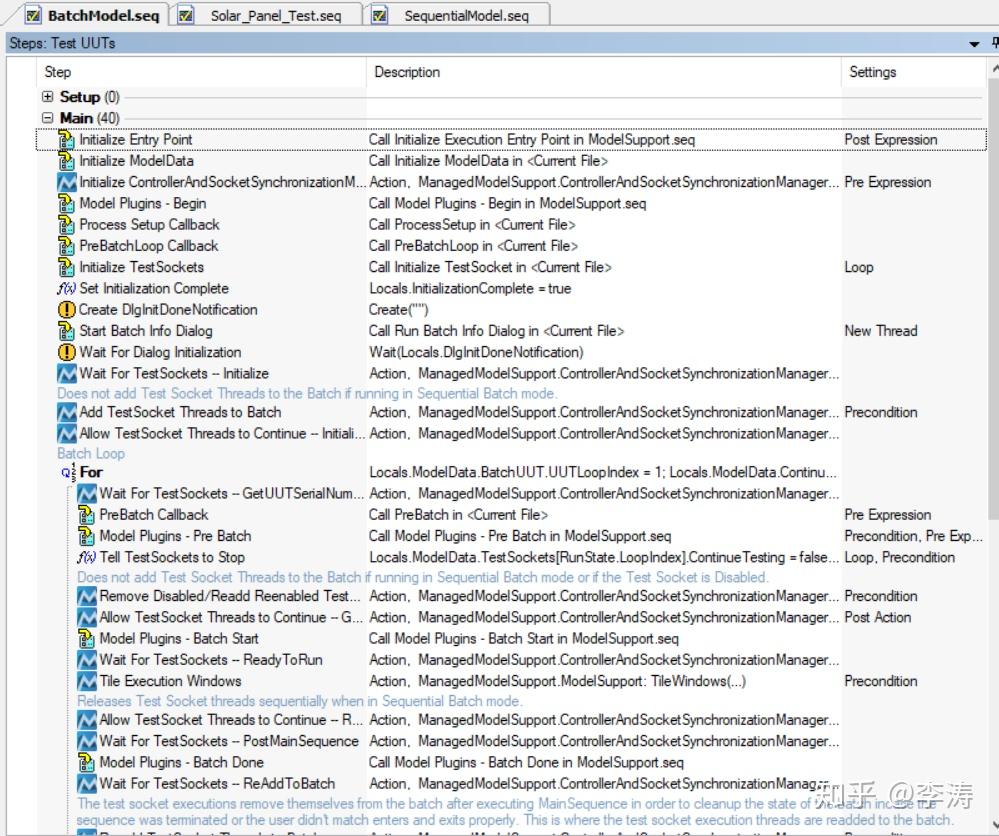999x836 pixels.
Task: Click the Wait For Dialog Initialization step icon
Action: click(67, 353)
